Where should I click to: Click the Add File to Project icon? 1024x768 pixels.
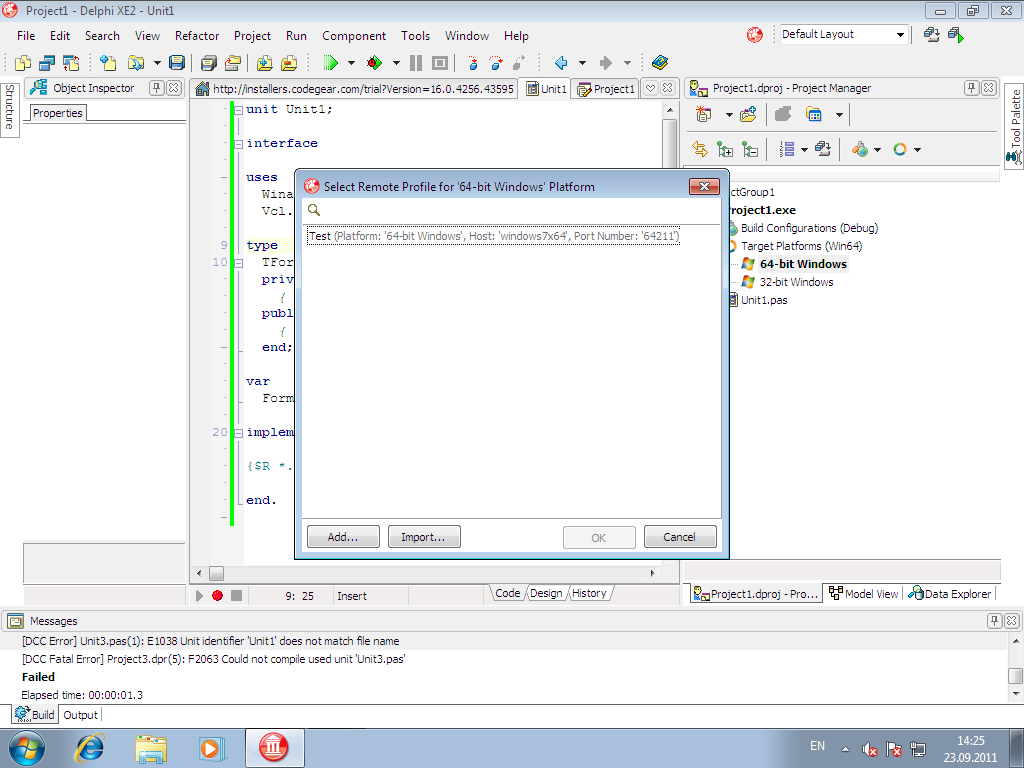tap(264, 63)
